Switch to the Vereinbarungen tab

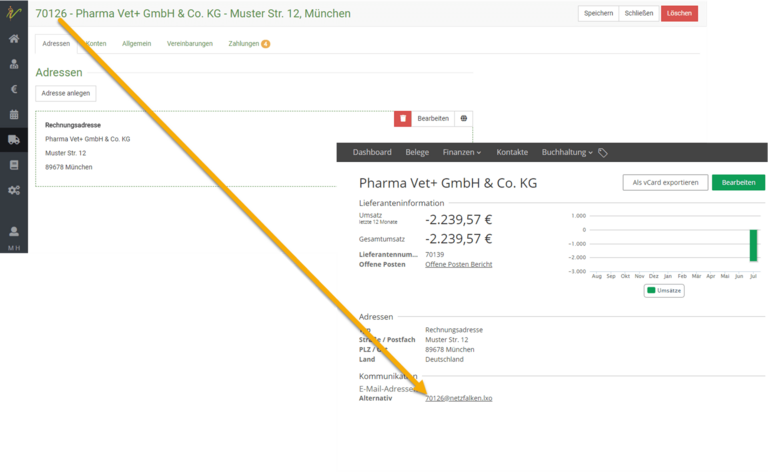[x=188, y=44]
